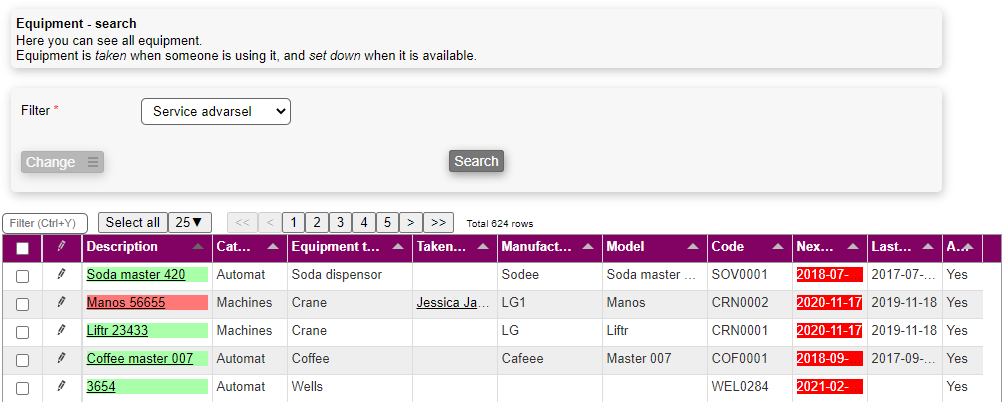Viewport: 1005px width, 402px height.
Task: Select the checkbox for Manos 56655 row
Action: (x=23, y=303)
